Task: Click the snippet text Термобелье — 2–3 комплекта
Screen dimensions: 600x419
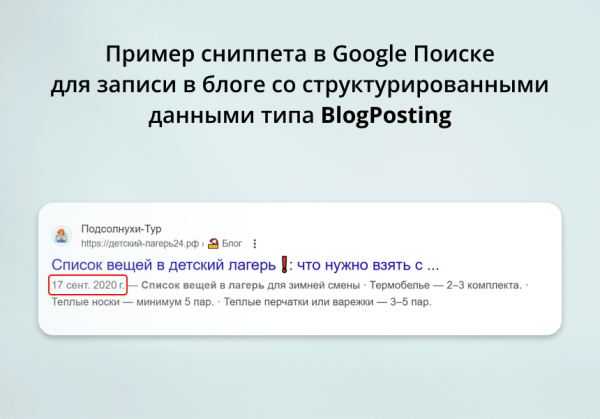Action: (446, 285)
